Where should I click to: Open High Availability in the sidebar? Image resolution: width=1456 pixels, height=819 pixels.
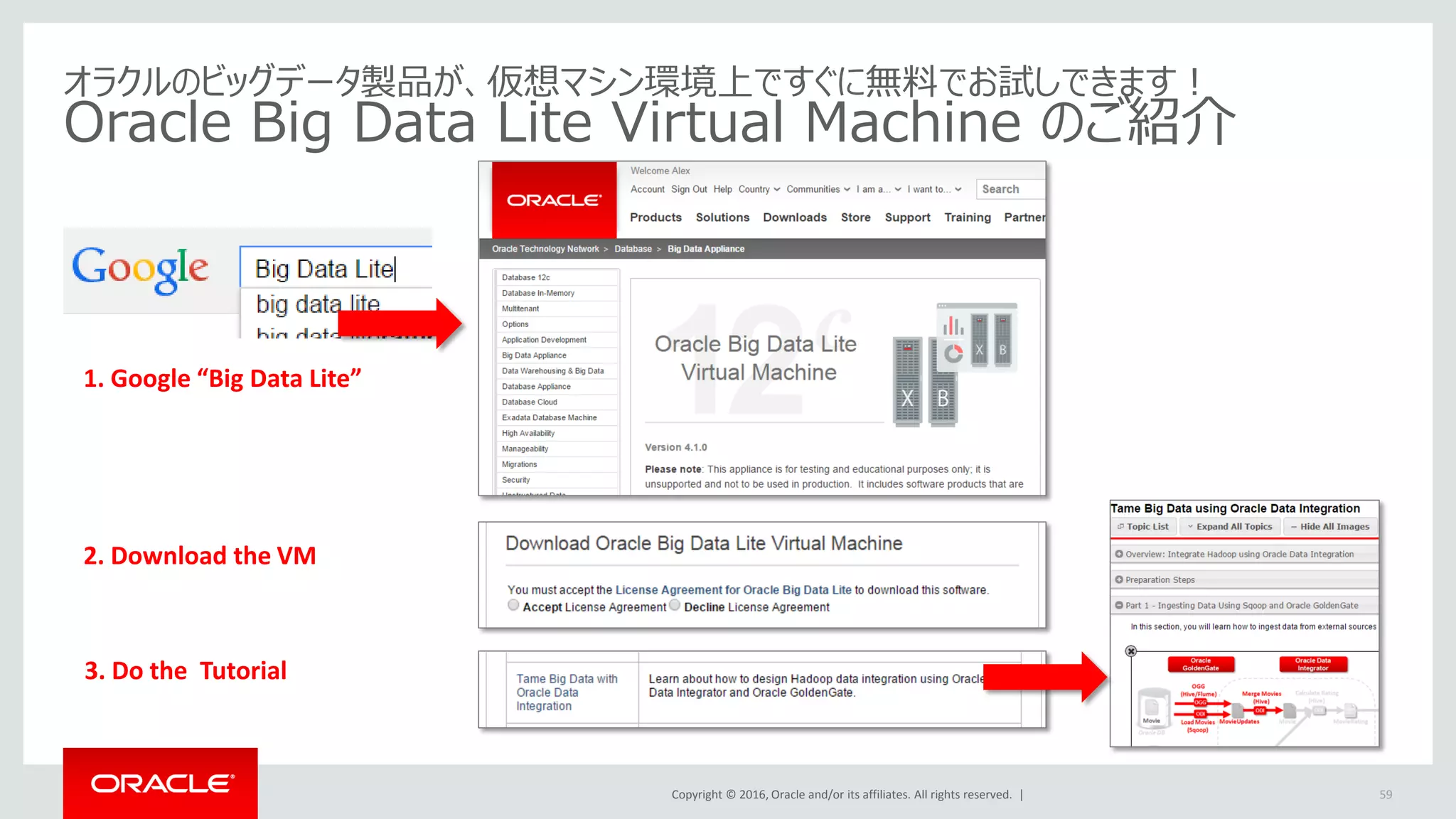pos(557,434)
